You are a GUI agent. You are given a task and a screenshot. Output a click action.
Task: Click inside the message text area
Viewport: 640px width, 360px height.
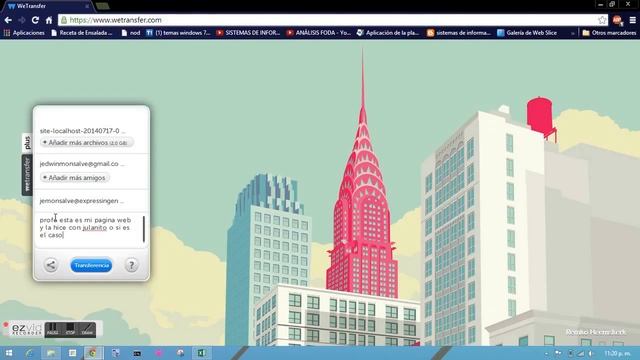pos(88,228)
